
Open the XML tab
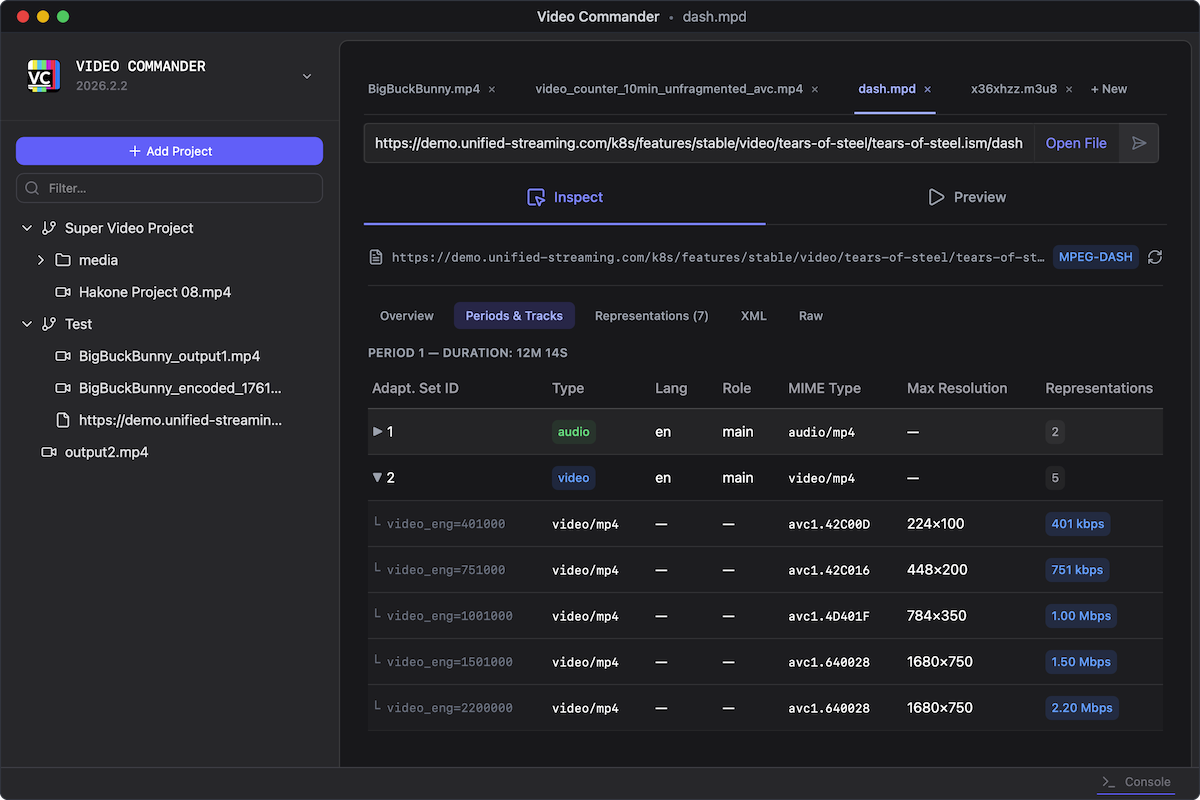click(x=753, y=315)
